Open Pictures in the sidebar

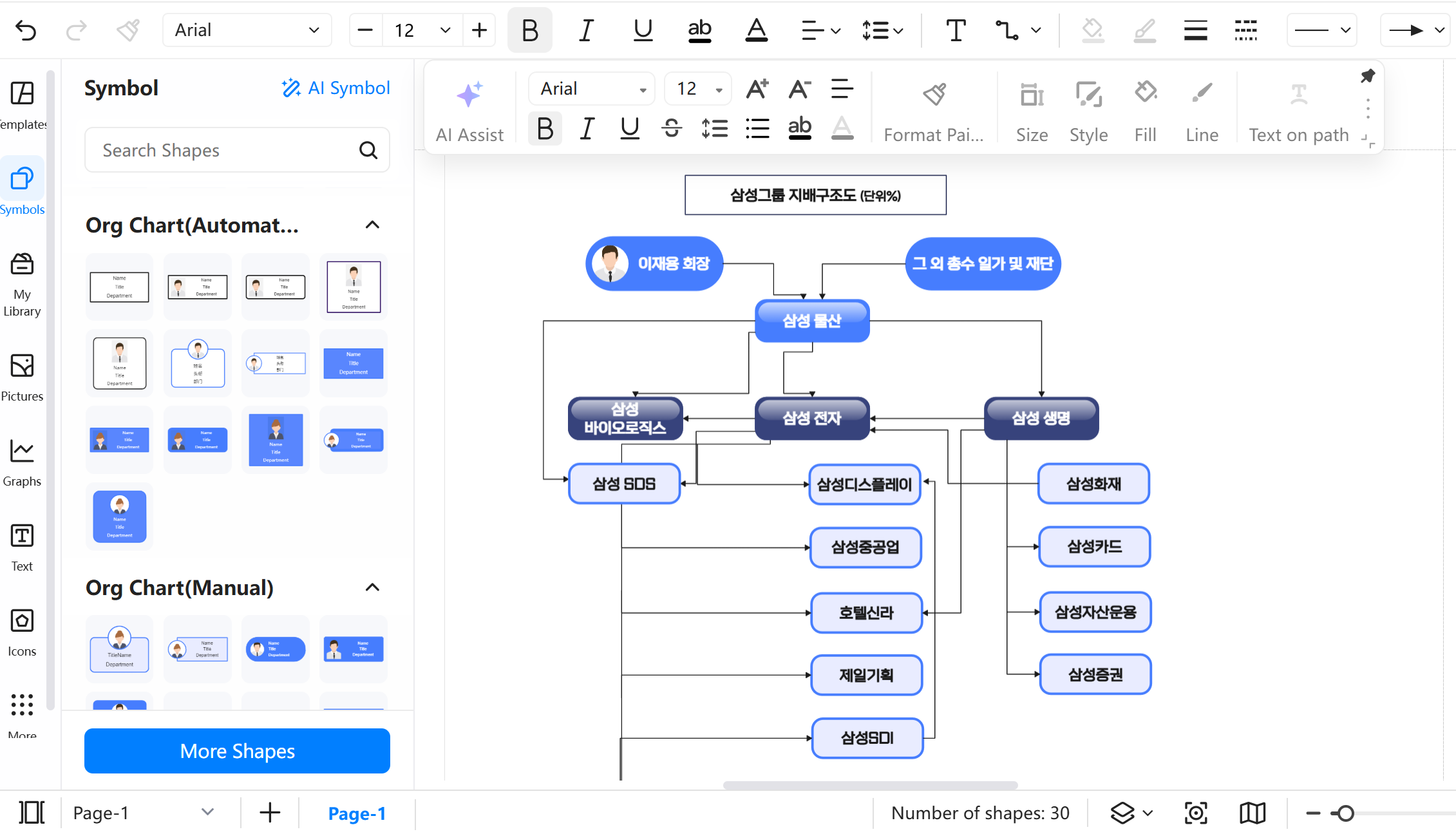point(22,378)
